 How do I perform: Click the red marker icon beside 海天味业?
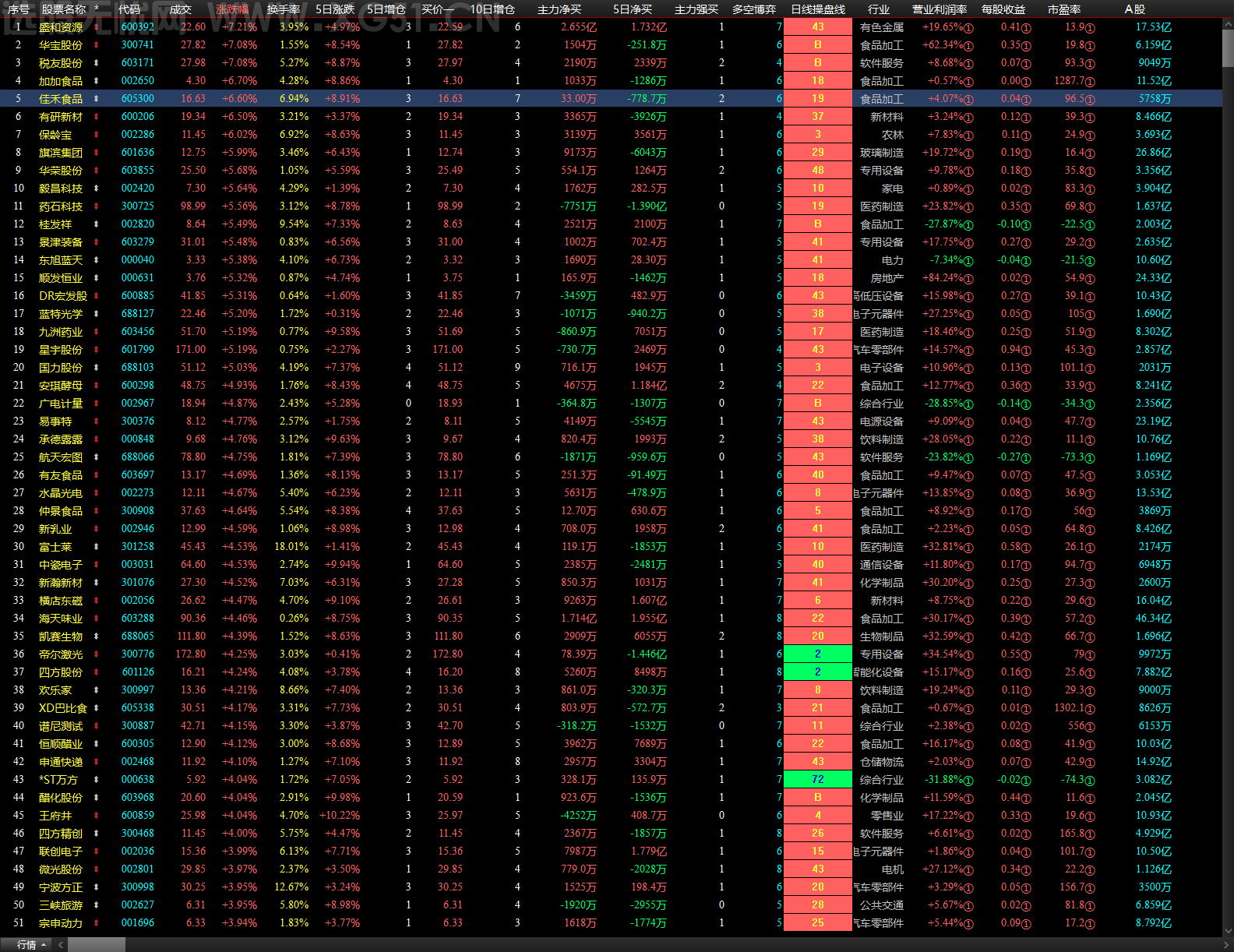(x=97, y=619)
